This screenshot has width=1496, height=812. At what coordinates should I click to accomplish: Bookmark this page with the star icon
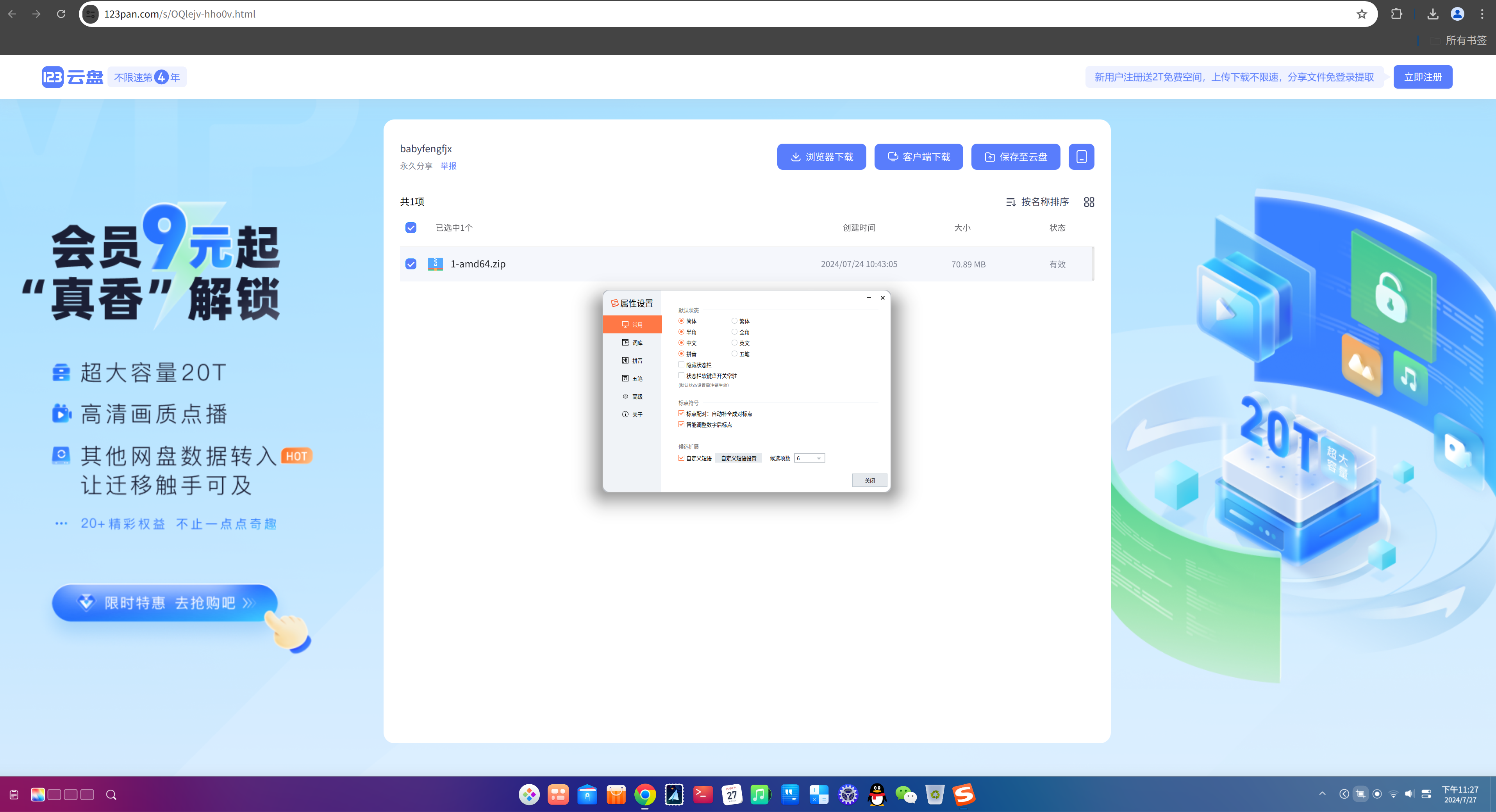[x=1361, y=14]
